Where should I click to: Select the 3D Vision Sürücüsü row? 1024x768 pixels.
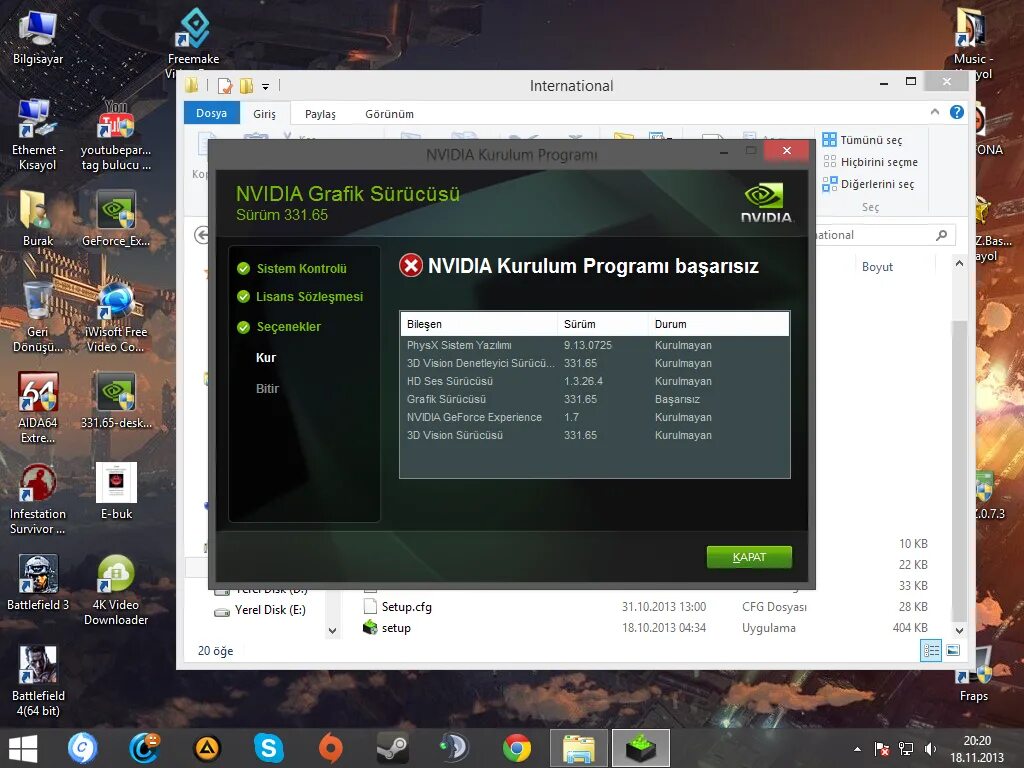[x=594, y=435]
